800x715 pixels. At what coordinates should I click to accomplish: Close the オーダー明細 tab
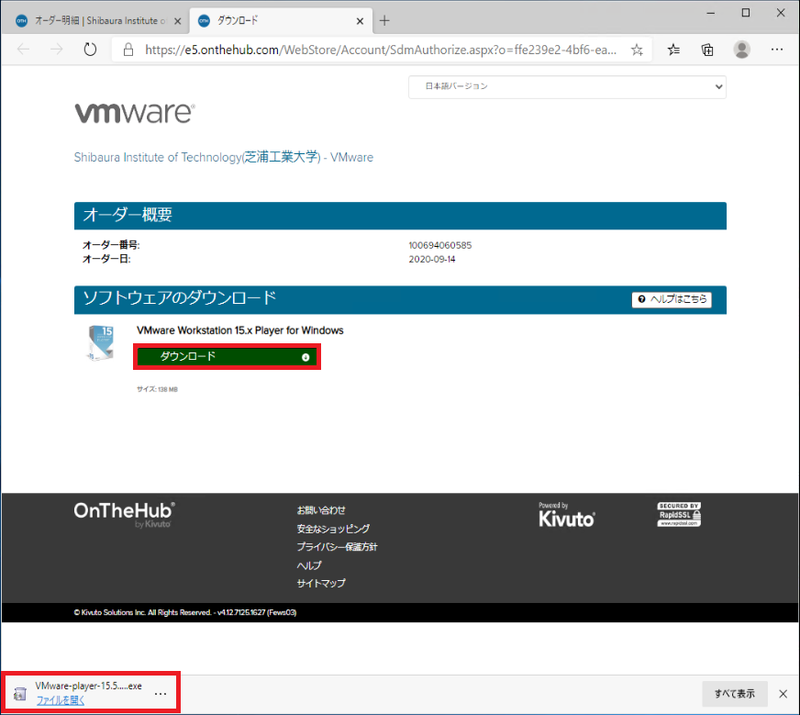[178, 21]
